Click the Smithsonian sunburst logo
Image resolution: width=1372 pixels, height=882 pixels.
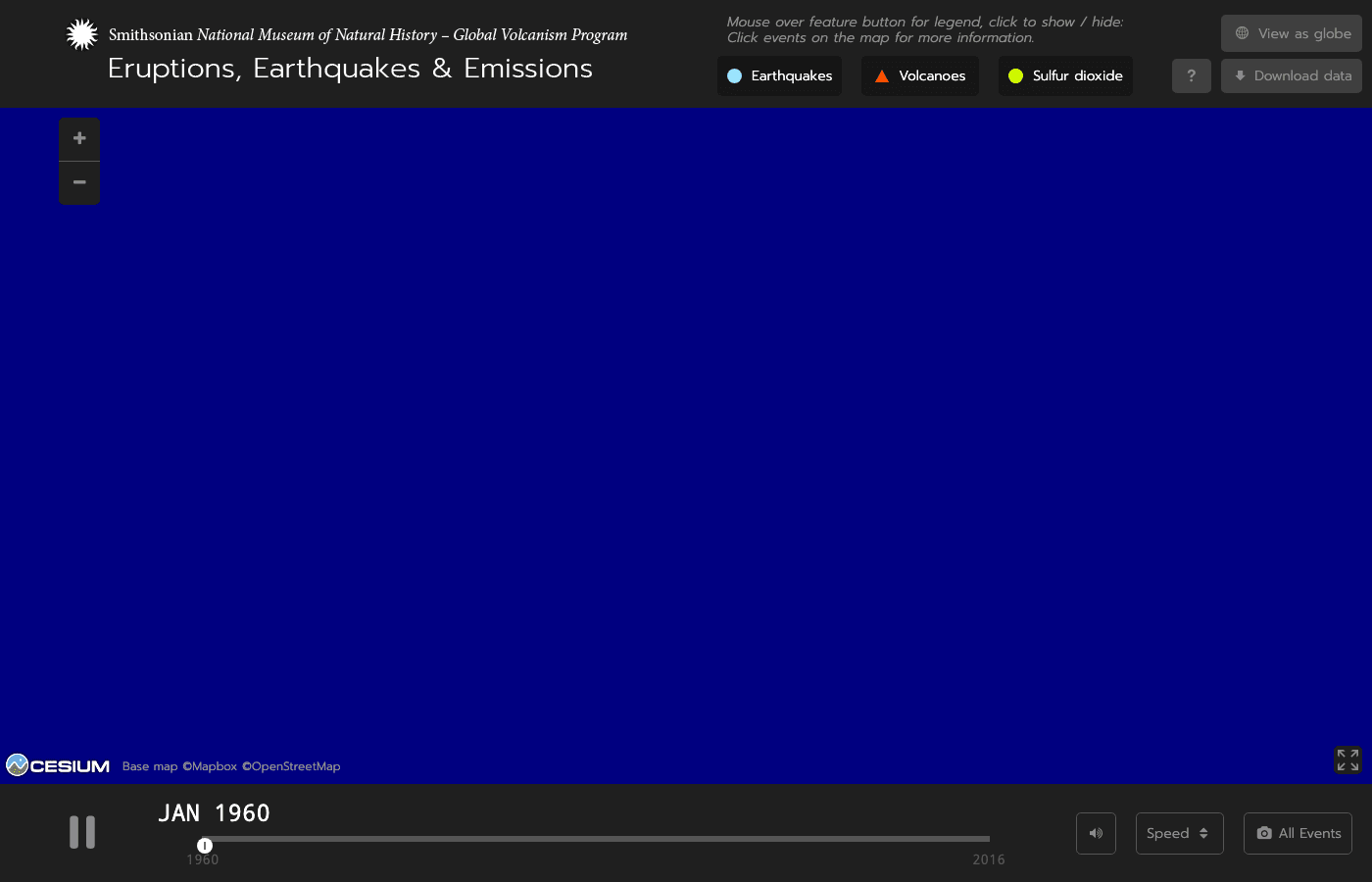(82, 34)
